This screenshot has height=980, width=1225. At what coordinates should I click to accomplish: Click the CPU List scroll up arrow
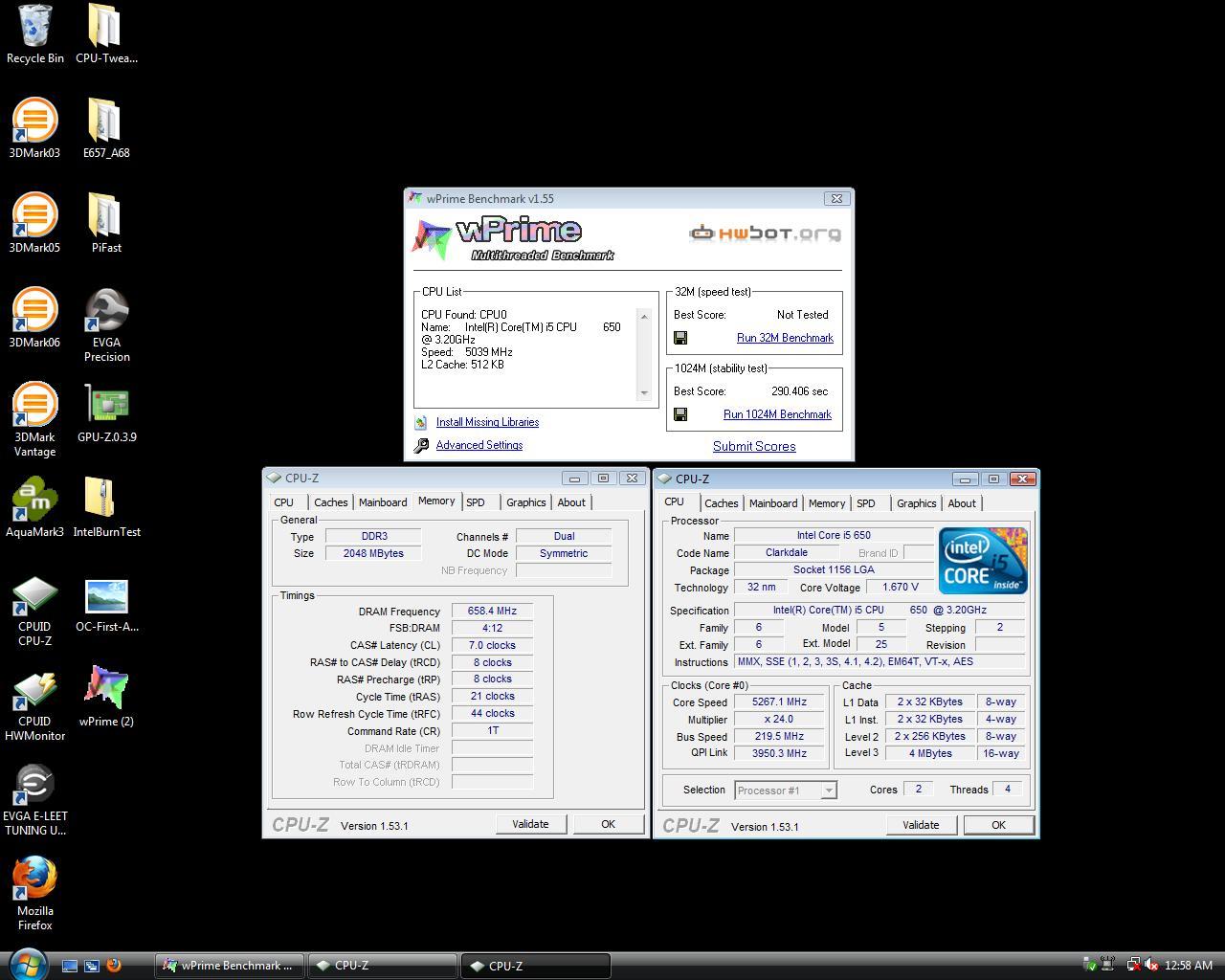[x=643, y=317]
